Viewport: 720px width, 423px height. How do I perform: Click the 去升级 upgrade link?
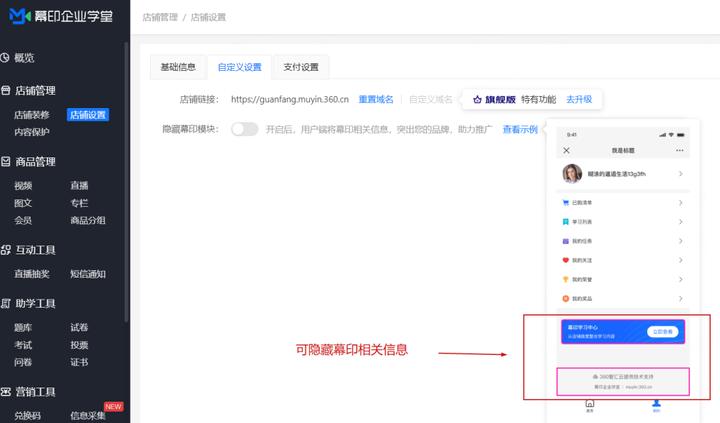(579, 99)
